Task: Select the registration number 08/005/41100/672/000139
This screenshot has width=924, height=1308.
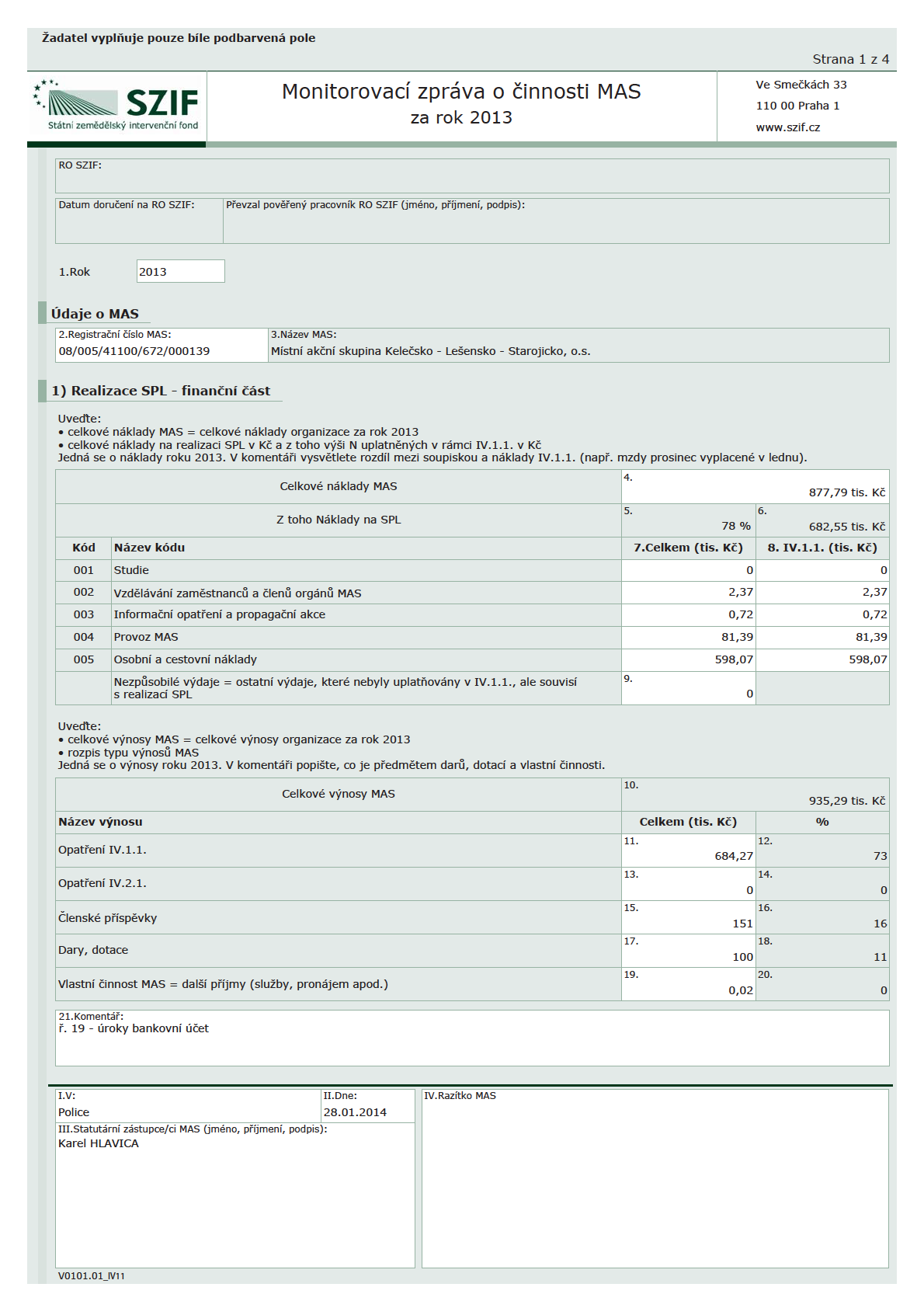Action: click(134, 351)
